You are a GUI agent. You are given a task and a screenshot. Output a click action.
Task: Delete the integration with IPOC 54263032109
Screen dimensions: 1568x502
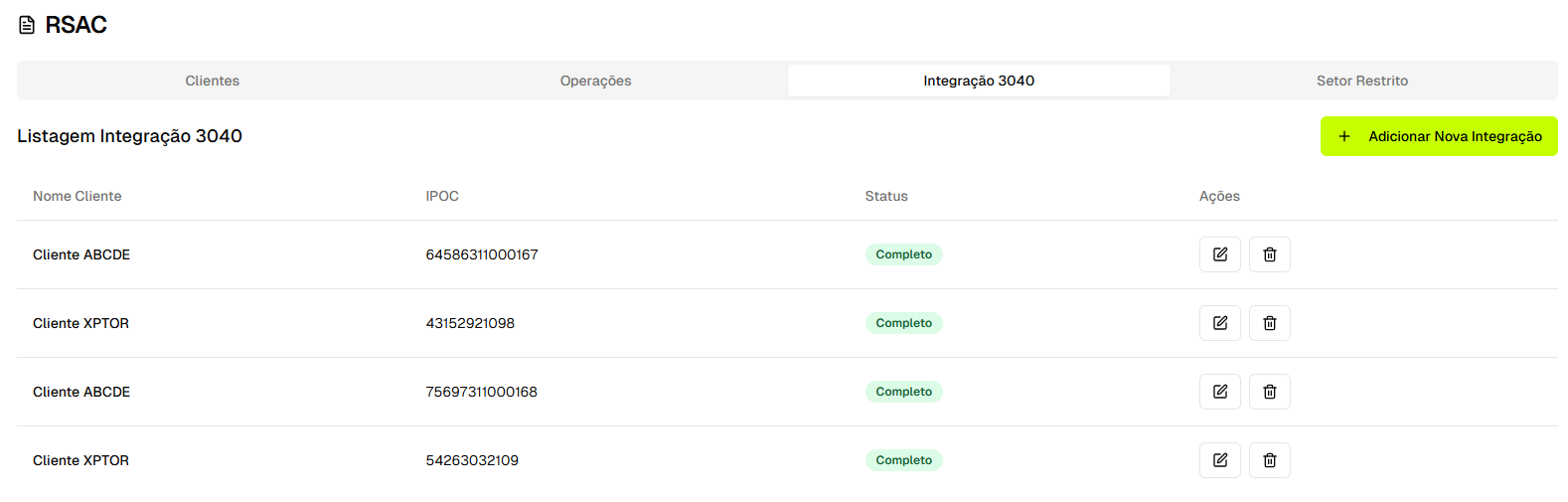click(x=1269, y=460)
